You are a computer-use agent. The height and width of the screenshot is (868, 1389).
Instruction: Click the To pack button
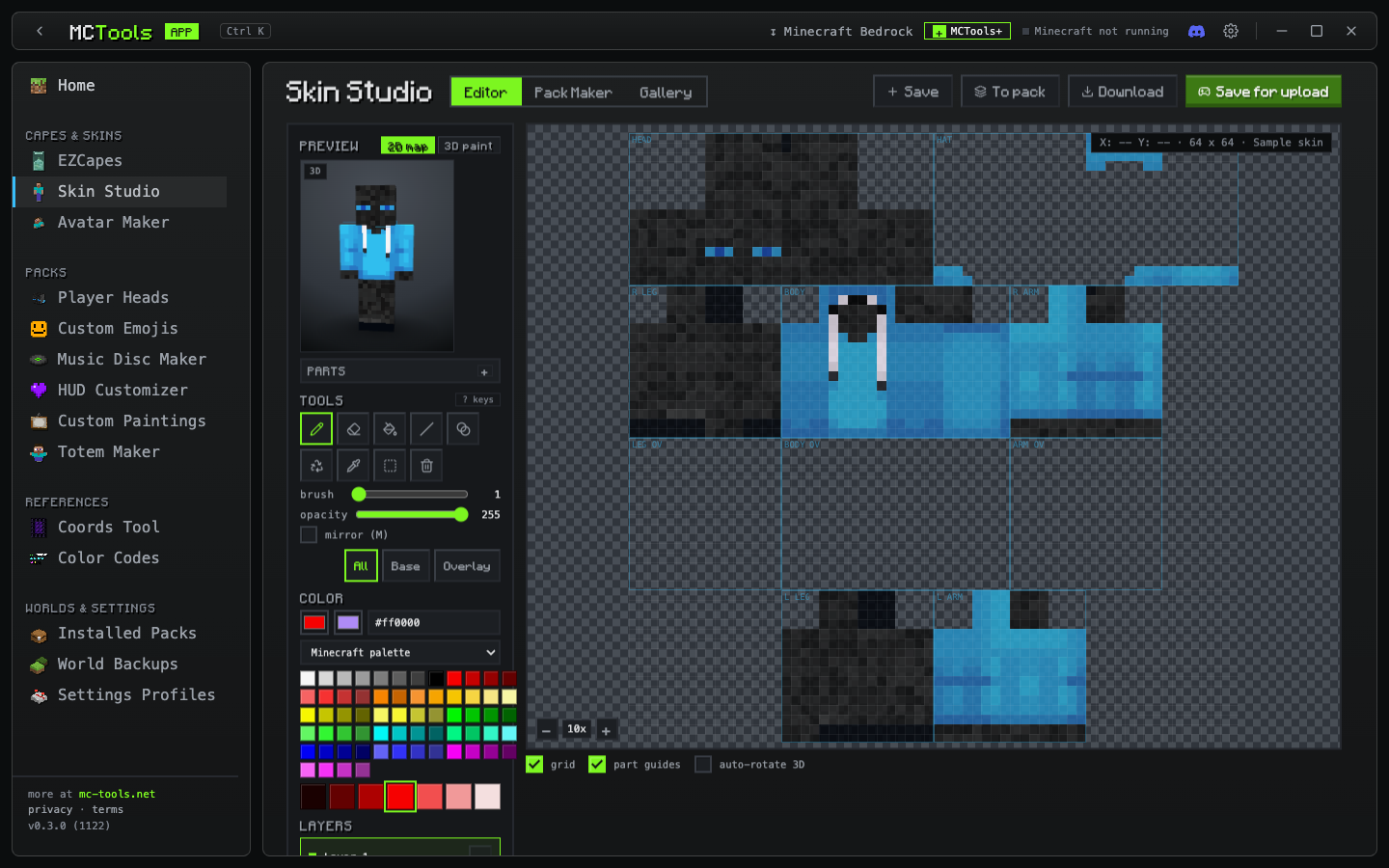pyautogui.click(x=1010, y=92)
